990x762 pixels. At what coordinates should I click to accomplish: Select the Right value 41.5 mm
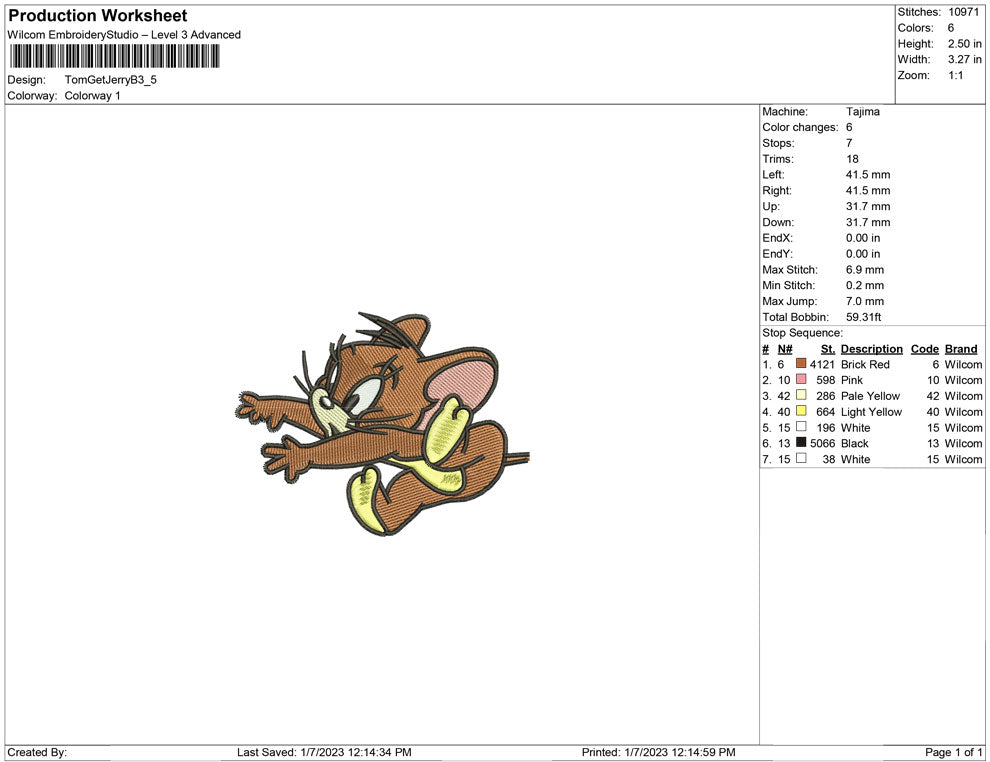pos(868,191)
